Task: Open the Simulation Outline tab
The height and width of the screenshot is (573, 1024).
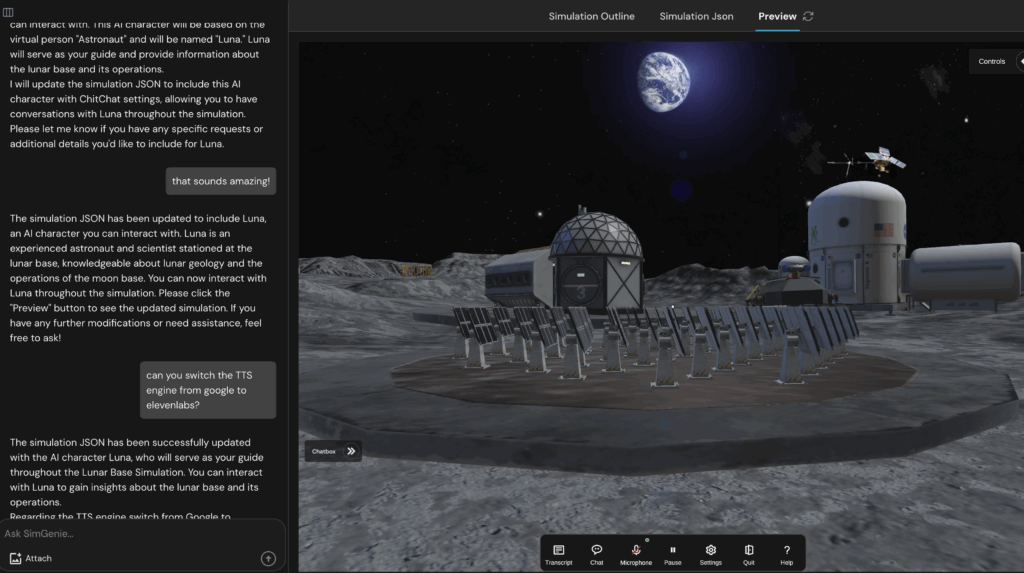Action: [x=591, y=16]
